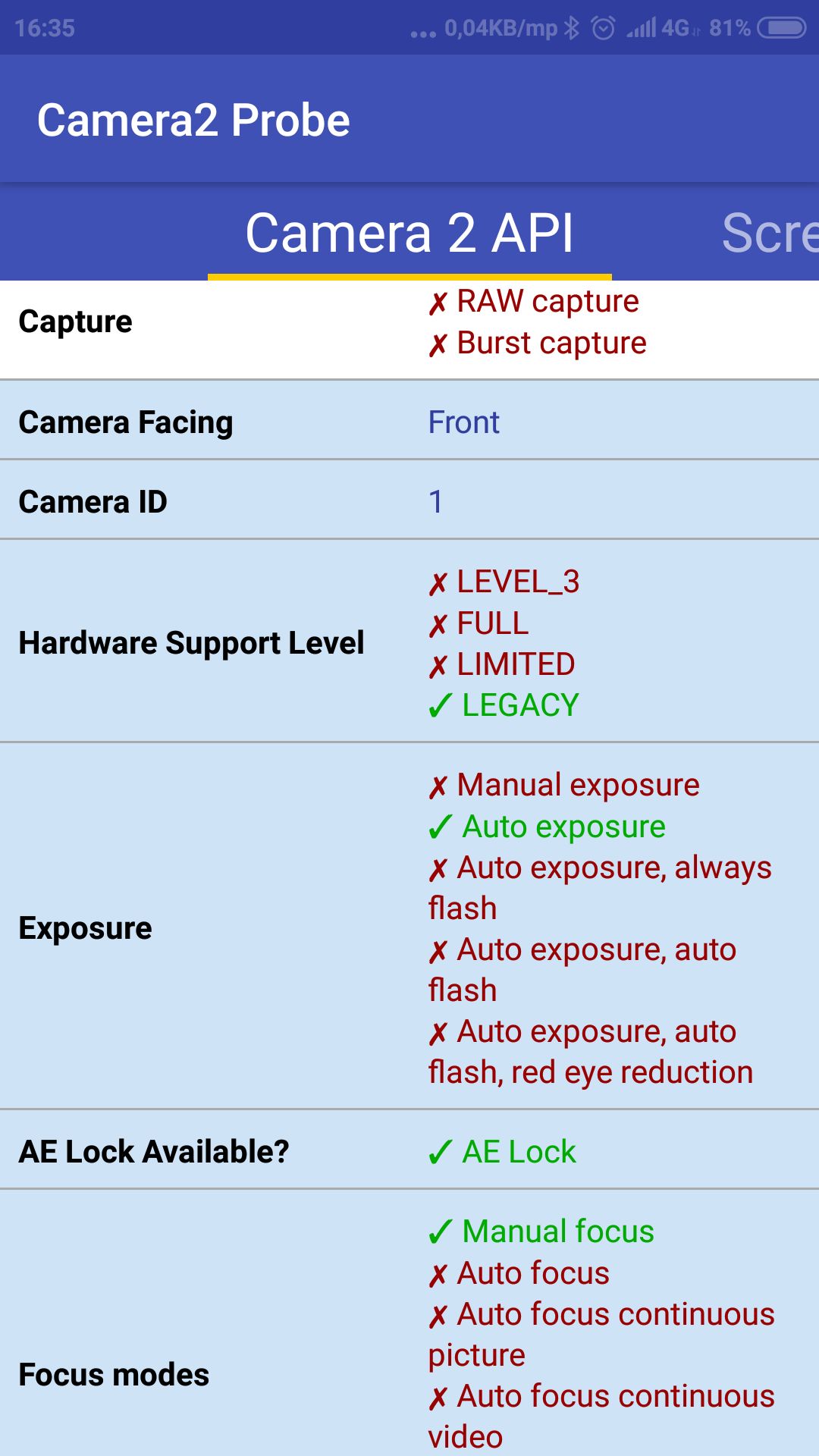Screen dimensions: 819x1456
Task: Tap the Burst capture entry
Action: coord(551,344)
